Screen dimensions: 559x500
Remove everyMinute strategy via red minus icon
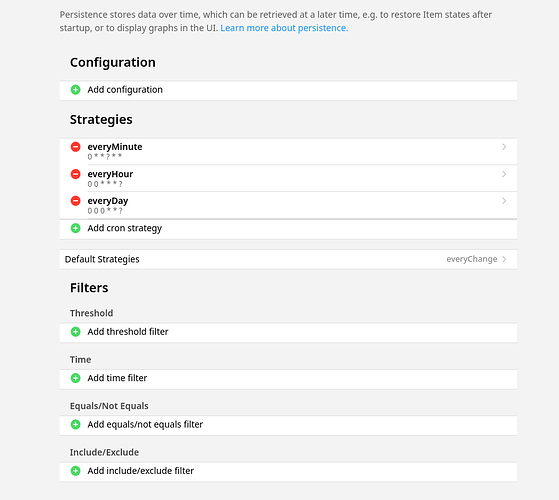(x=76, y=147)
